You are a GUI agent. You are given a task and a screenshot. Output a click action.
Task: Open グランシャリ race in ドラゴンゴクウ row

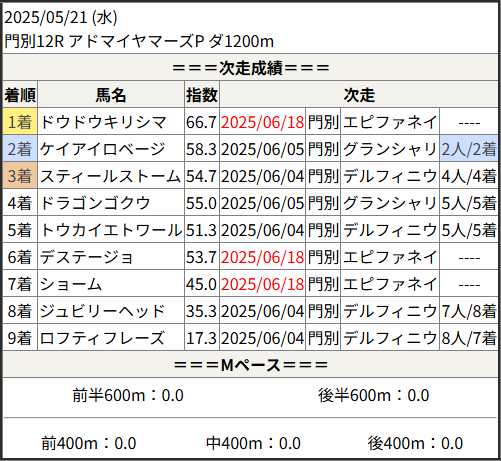[390, 203]
